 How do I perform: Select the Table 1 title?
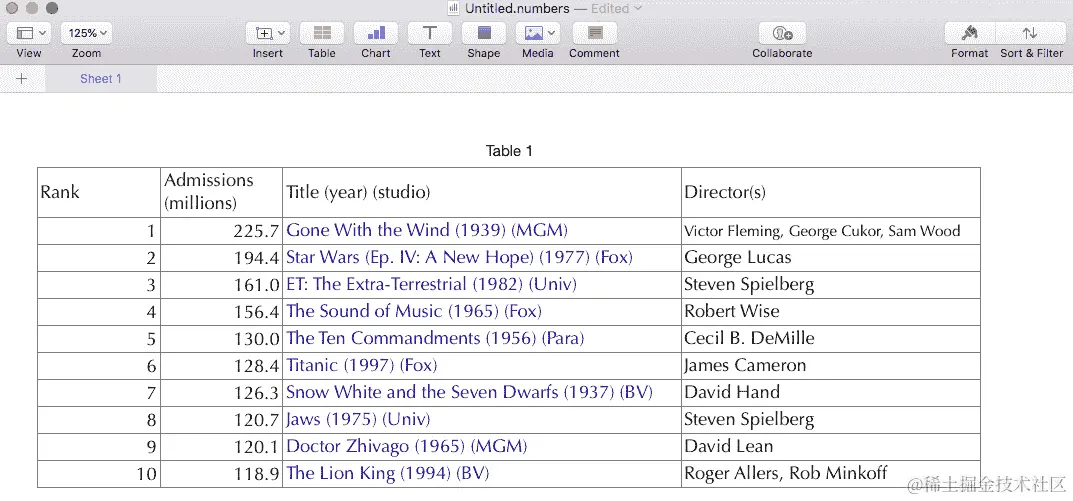click(509, 151)
